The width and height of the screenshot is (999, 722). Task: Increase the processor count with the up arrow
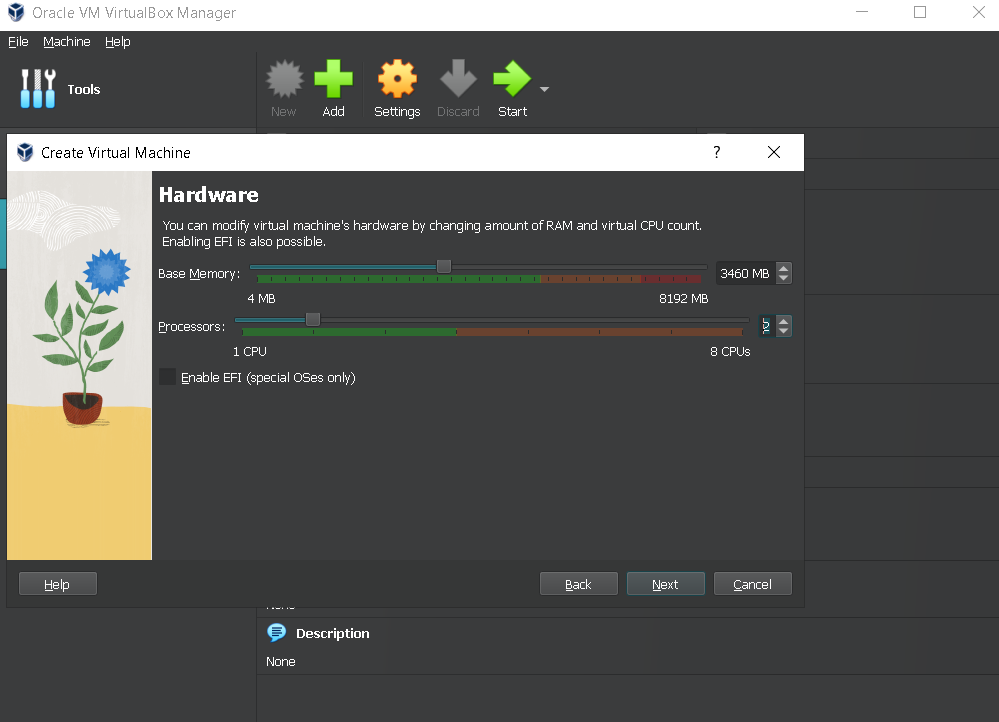pos(784,321)
